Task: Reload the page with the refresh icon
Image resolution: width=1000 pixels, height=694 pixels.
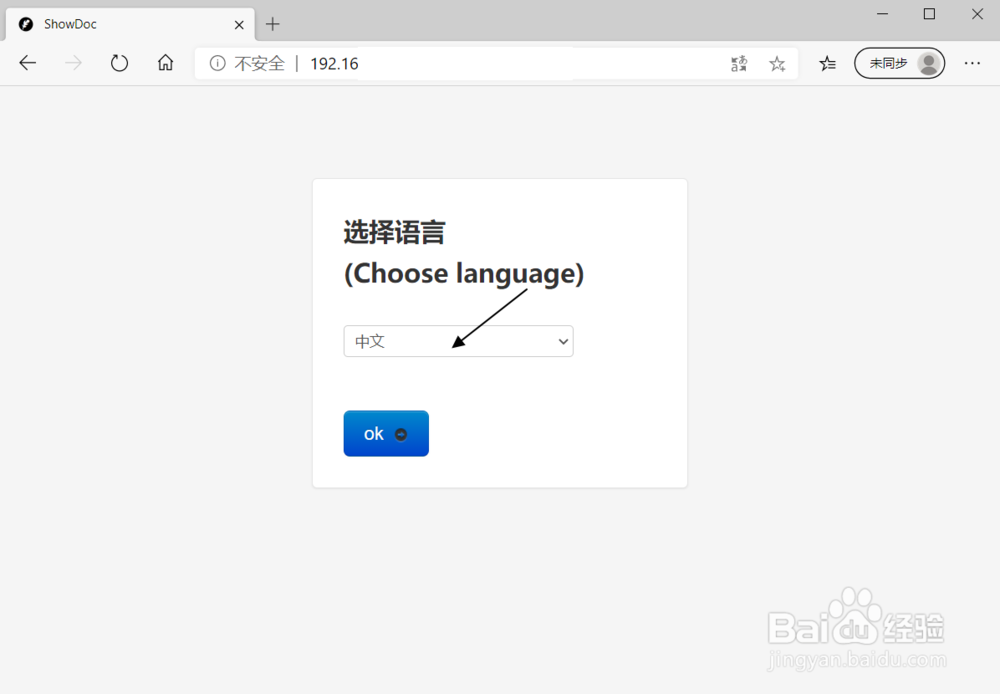Action: click(119, 63)
